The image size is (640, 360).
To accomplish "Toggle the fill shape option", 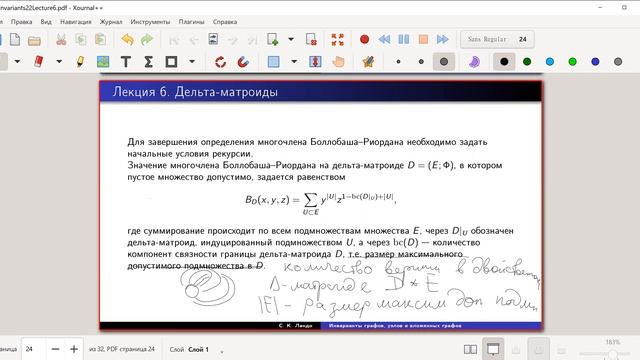I will tap(474, 62).
